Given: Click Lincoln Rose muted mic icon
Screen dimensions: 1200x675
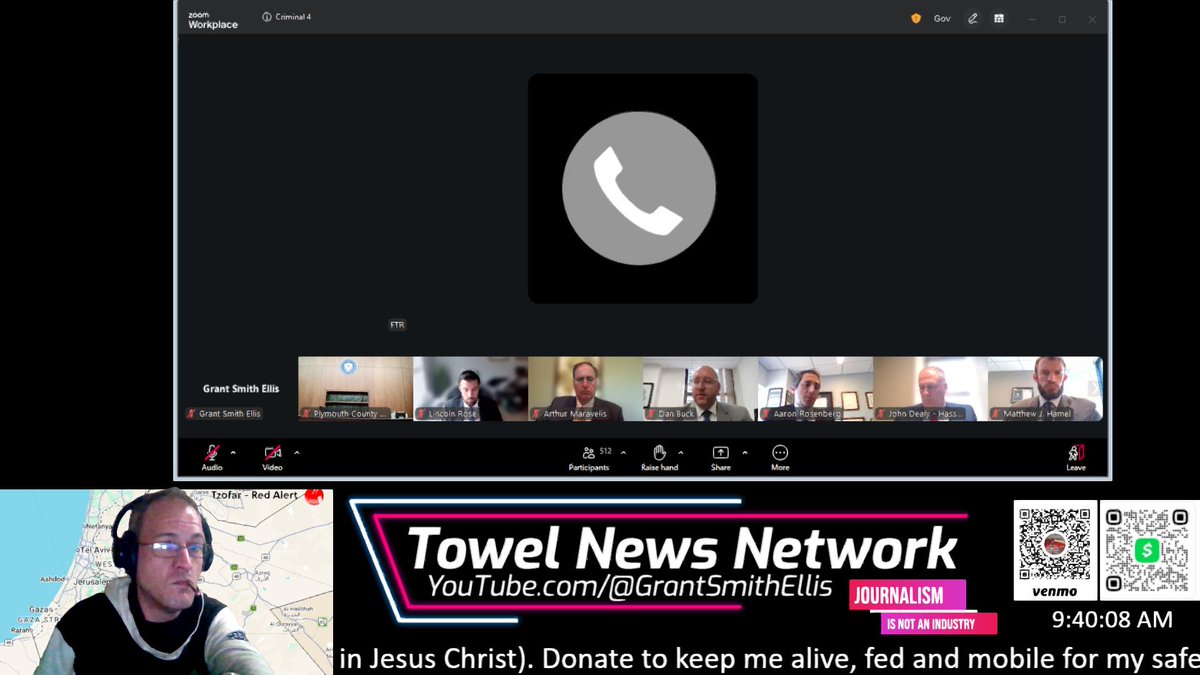Looking at the screenshot, I should click(421, 413).
